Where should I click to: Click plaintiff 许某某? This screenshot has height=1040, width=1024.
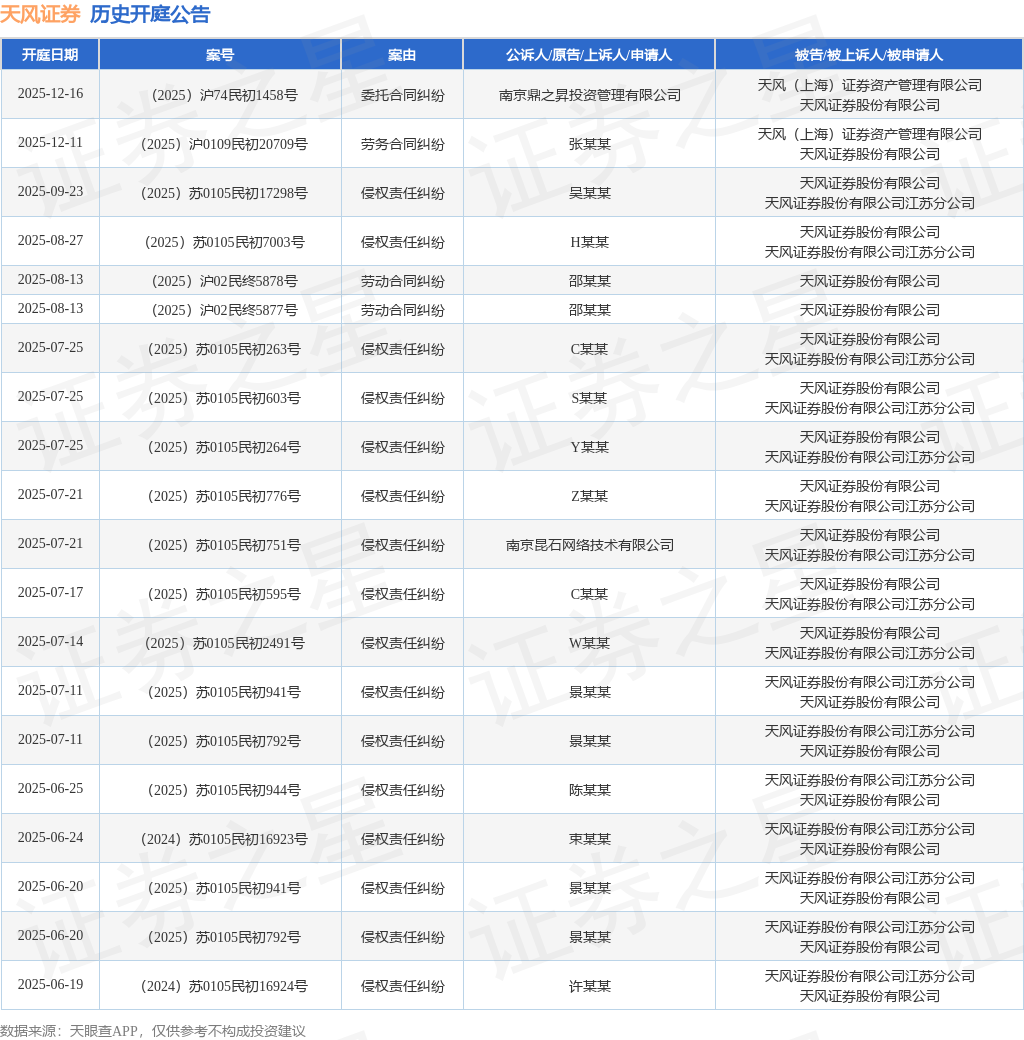click(590, 986)
